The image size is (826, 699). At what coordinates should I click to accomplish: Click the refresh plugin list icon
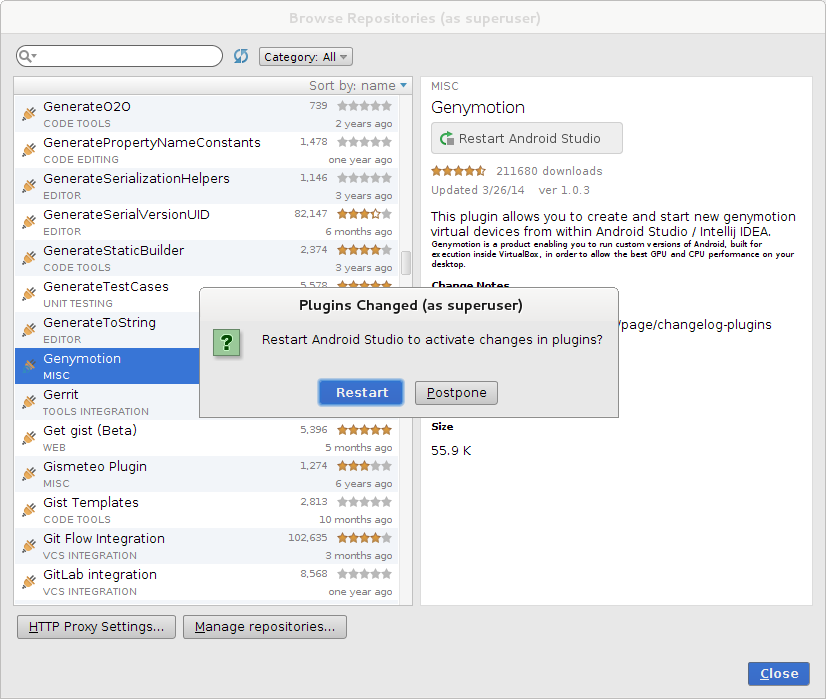pyautogui.click(x=241, y=56)
